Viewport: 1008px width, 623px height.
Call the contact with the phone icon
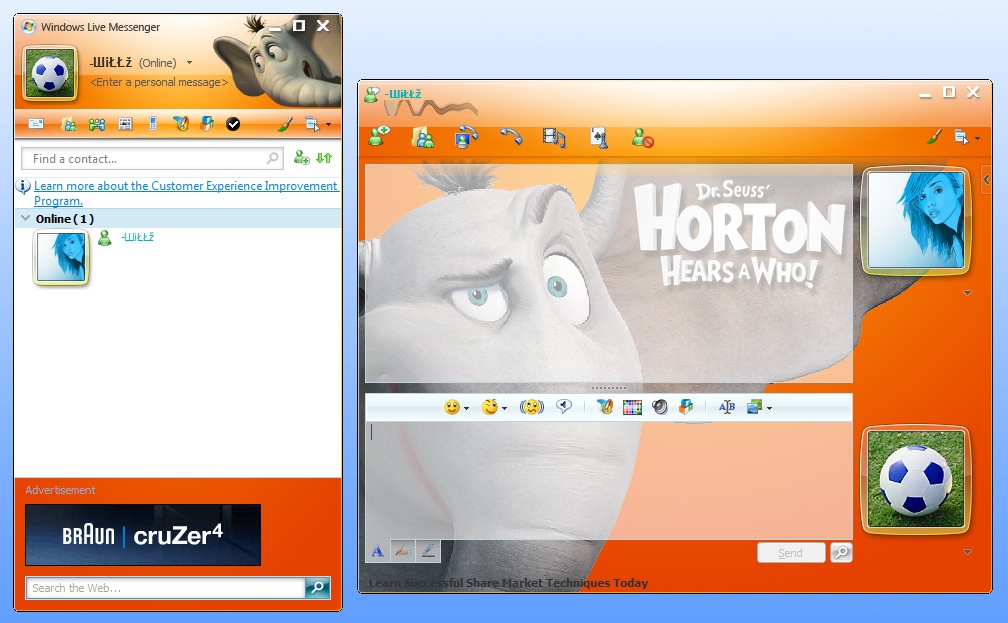coord(511,137)
